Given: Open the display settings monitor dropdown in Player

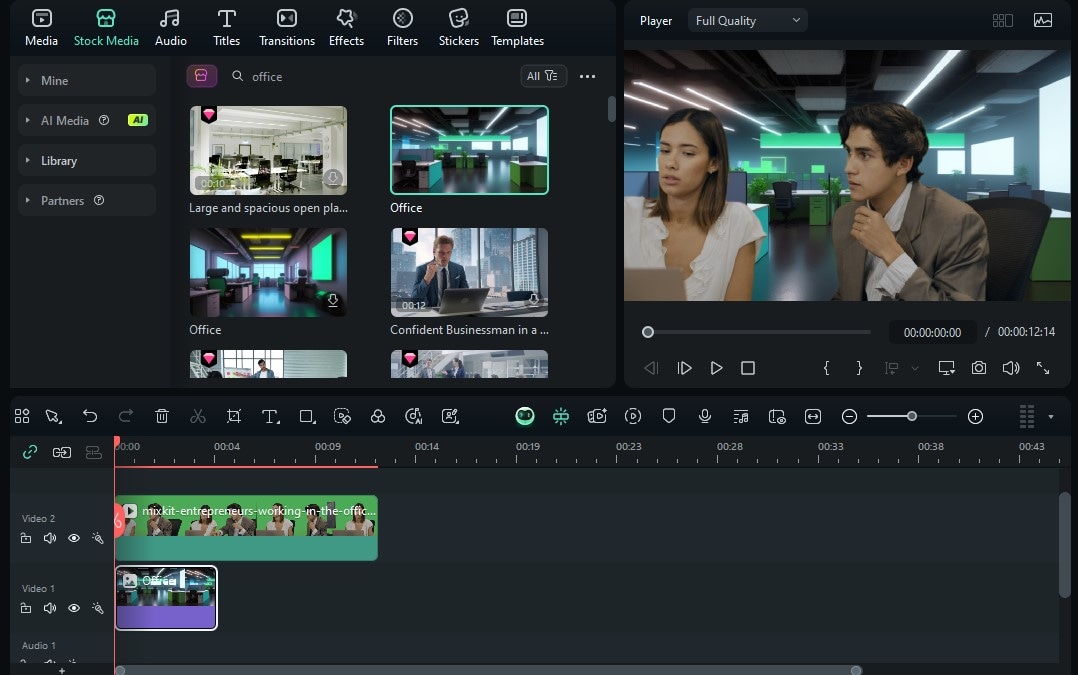Looking at the screenshot, I should (947, 368).
